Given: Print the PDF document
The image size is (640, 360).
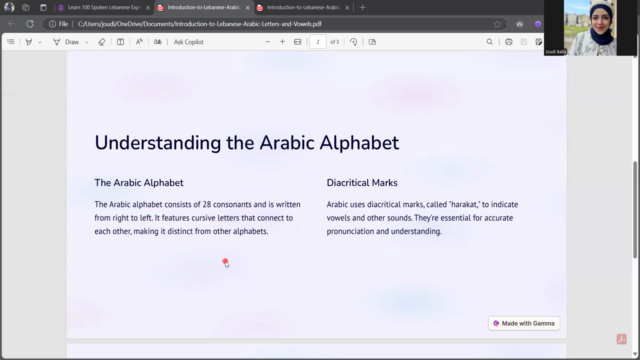Looking at the screenshot, I should [x=509, y=42].
